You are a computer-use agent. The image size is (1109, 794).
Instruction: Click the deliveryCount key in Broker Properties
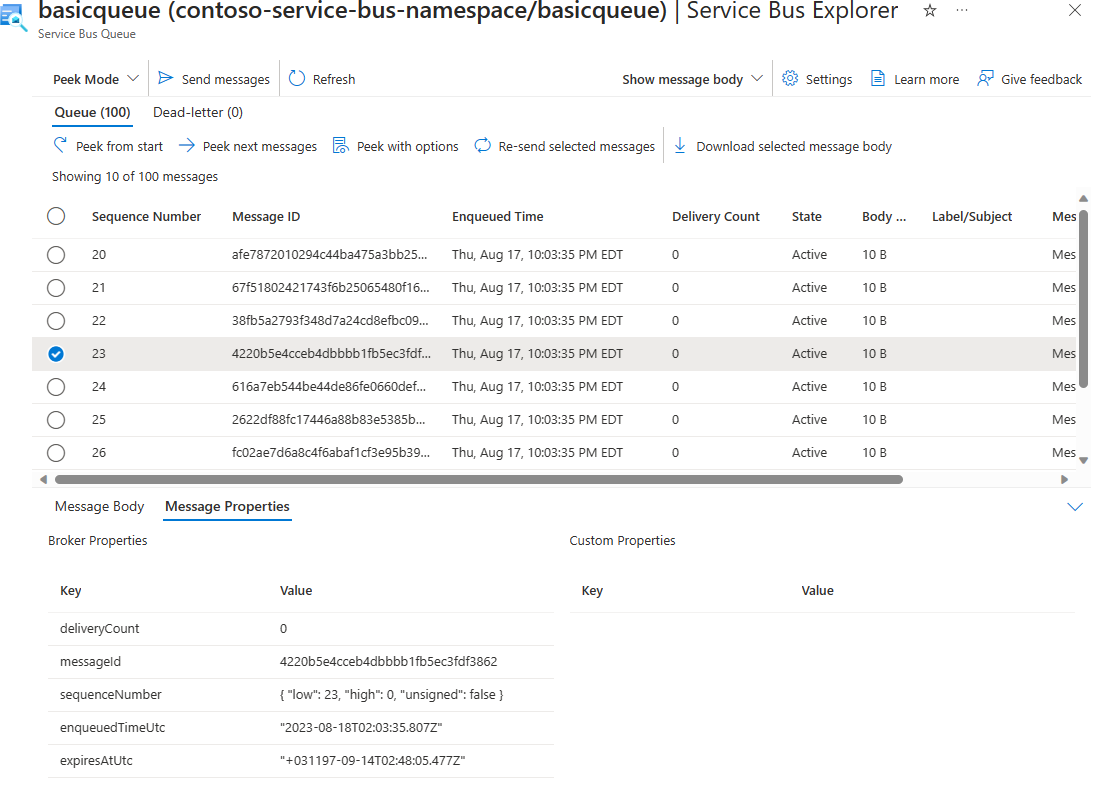coord(100,629)
